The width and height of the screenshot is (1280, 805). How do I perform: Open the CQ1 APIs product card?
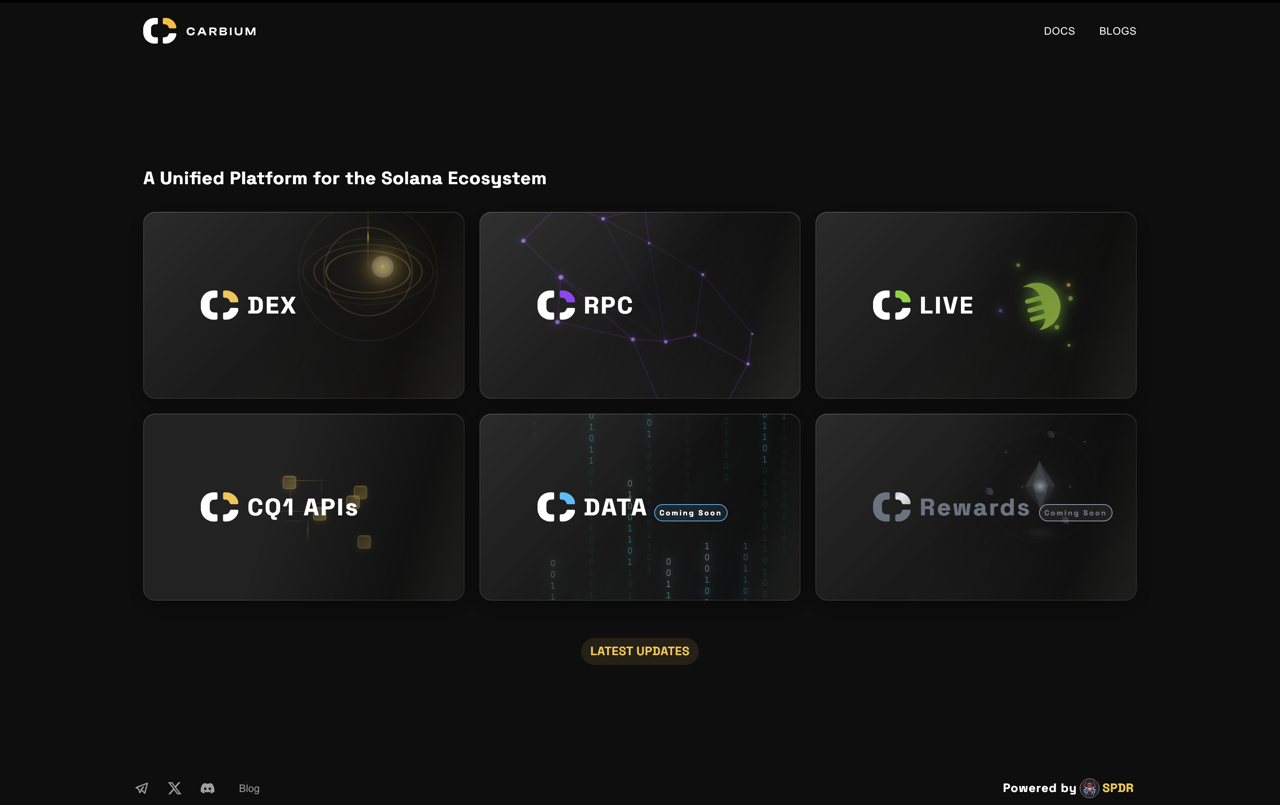(304, 507)
